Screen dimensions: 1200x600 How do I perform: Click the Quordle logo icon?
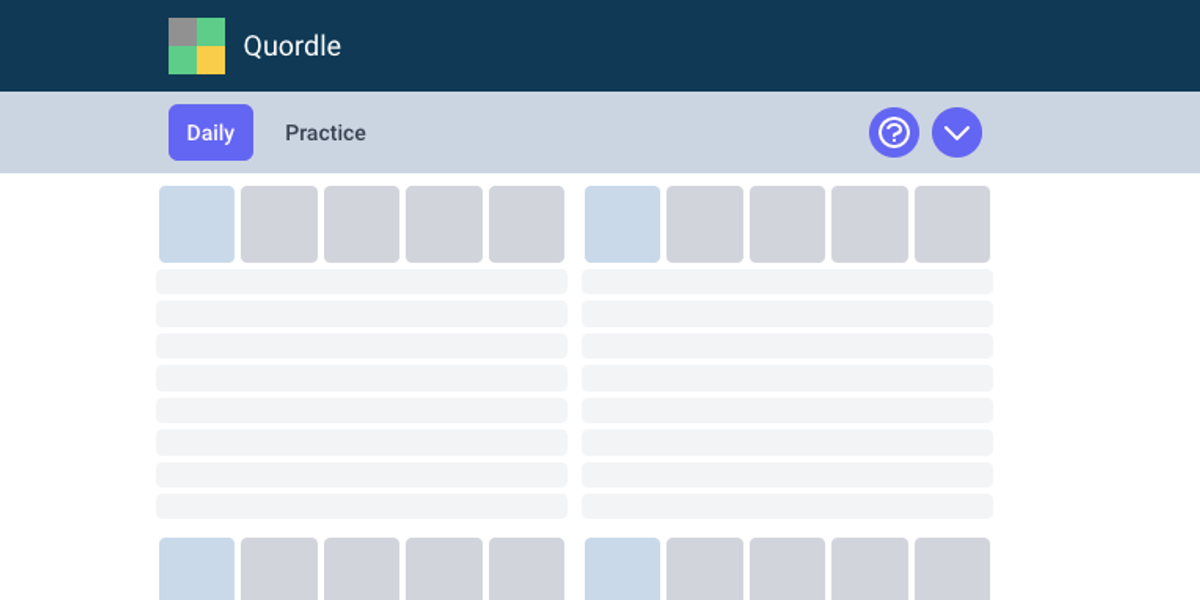[197, 45]
